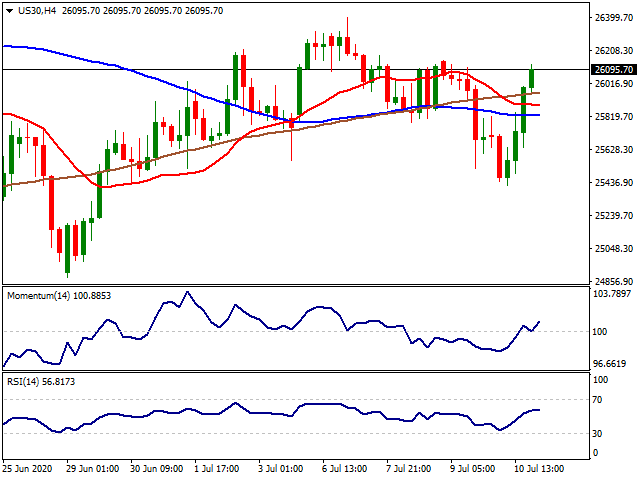Click the 25239.70 price axis label
Viewport: 640px width, 480px height.
(x=613, y=215)
